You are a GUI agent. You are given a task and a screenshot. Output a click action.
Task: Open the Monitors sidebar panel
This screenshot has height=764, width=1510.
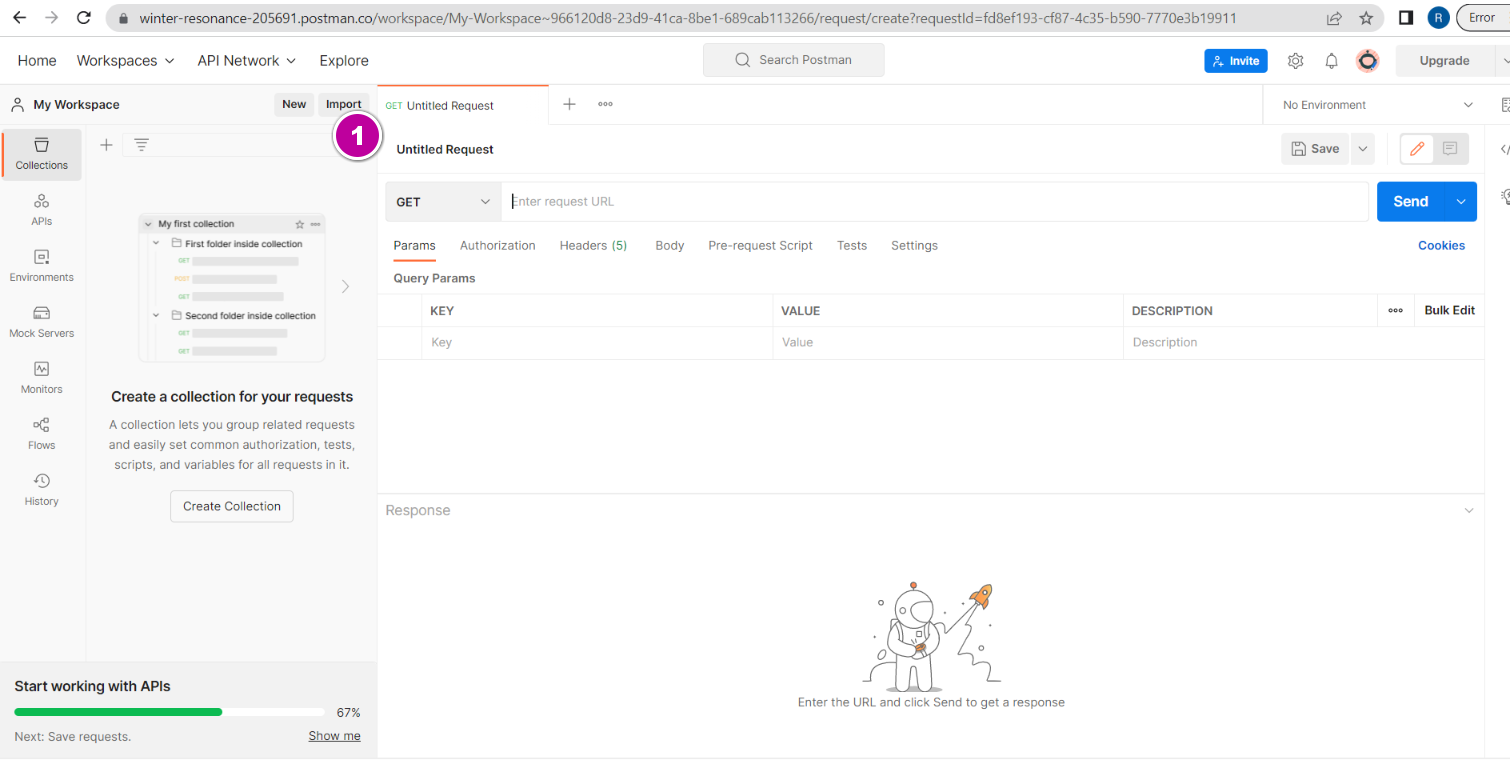point(42,378)
